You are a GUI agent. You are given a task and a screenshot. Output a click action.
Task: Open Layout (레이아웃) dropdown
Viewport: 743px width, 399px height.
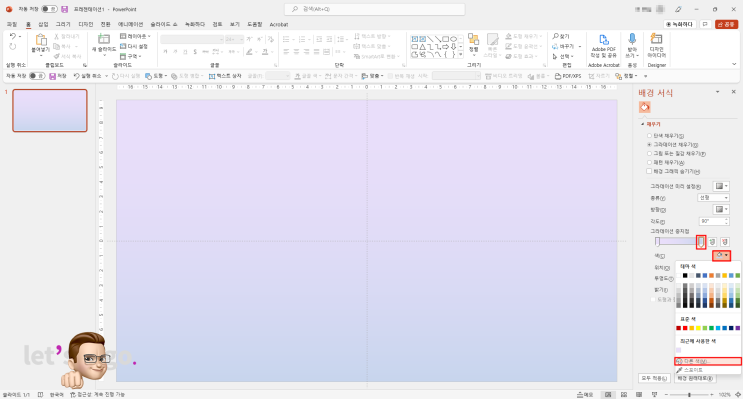(135, 36)
